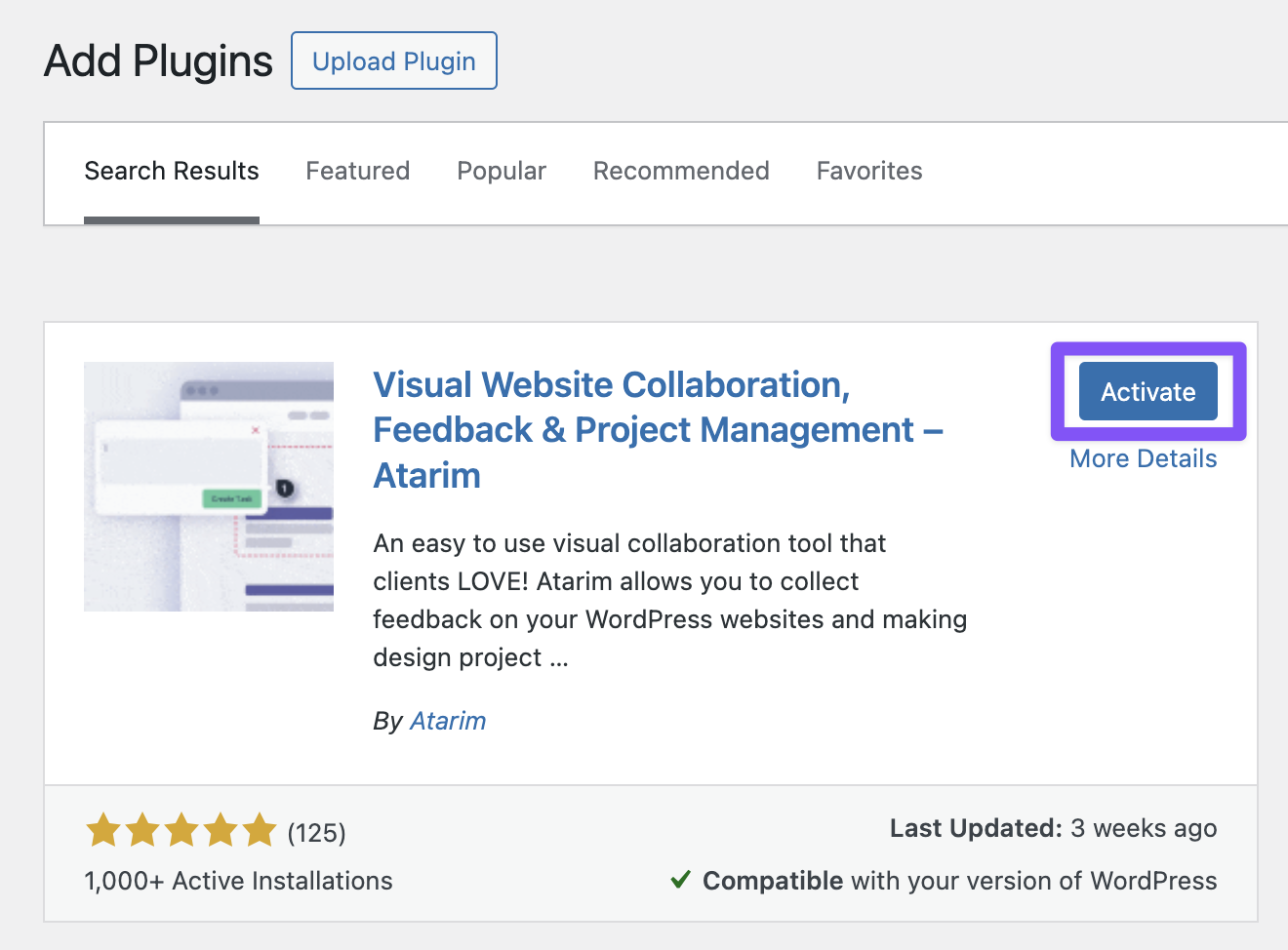Open the More Details link
This screenshot has width=1288, height=950.
pyautogui.click(x=1143, y=459)
